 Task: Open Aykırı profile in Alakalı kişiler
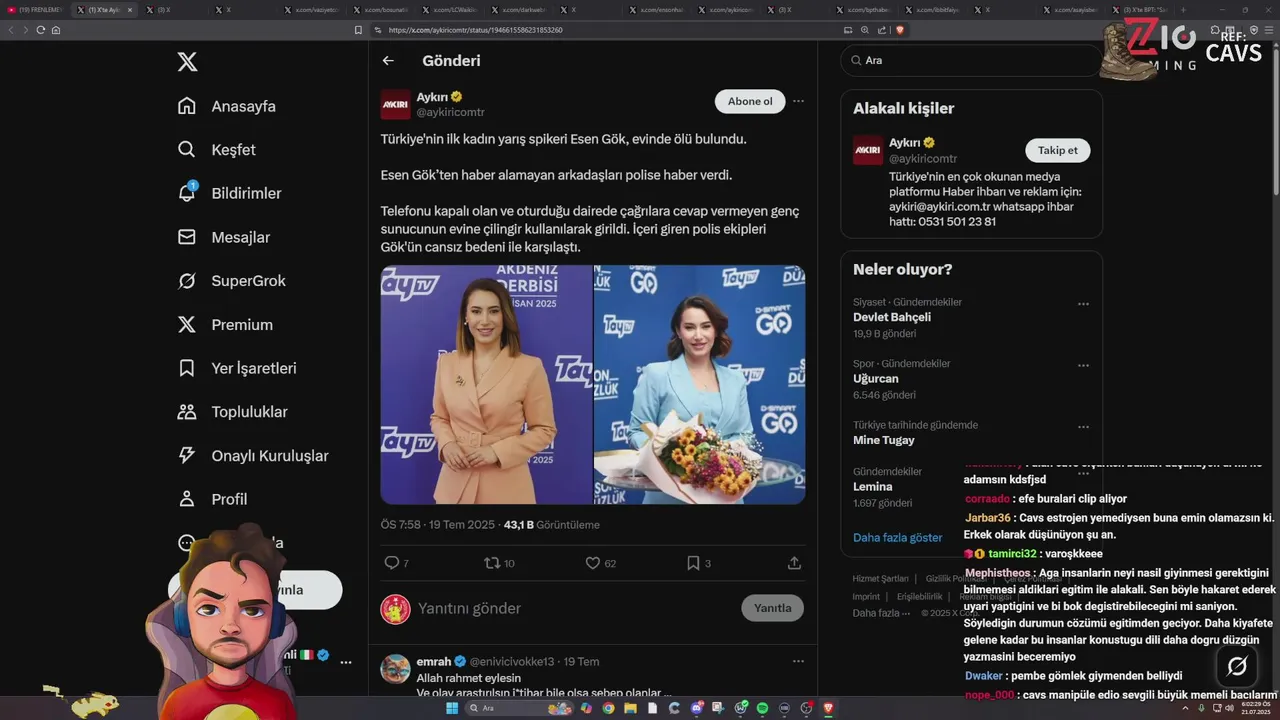tap(904, 143)
